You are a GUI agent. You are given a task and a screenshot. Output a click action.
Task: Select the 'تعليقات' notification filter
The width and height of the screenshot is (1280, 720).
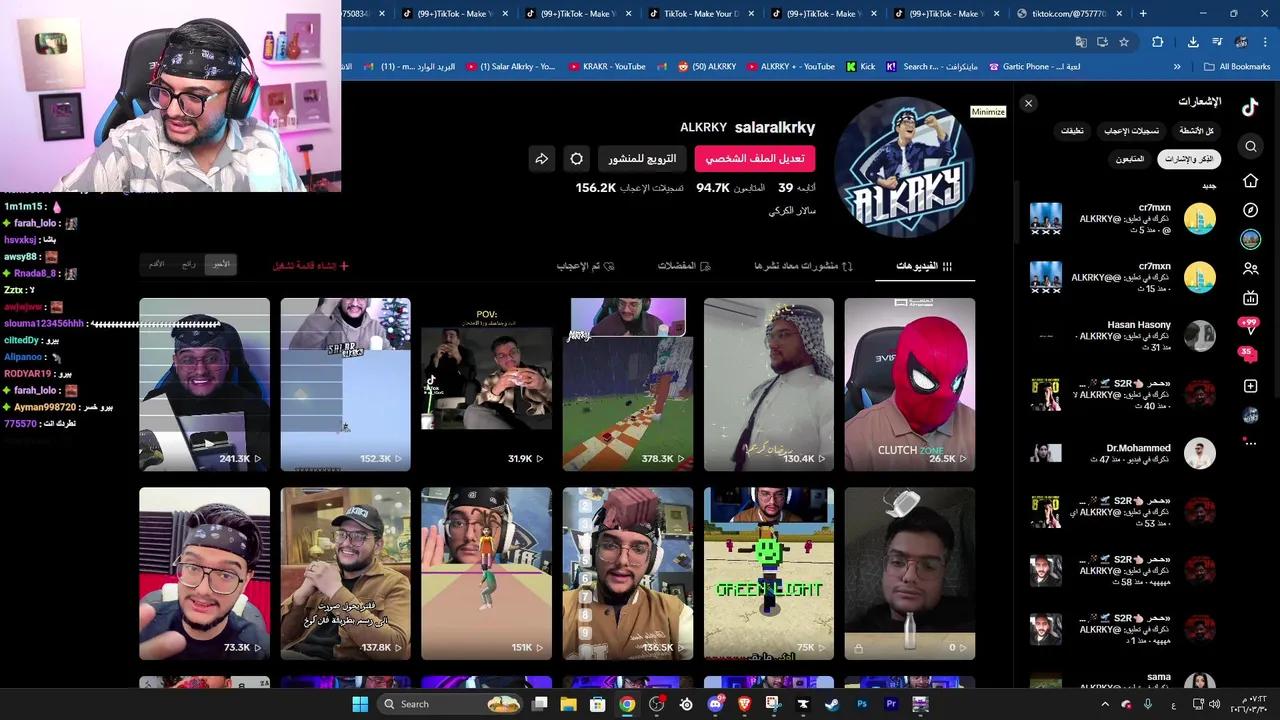tap(1072, 131)
